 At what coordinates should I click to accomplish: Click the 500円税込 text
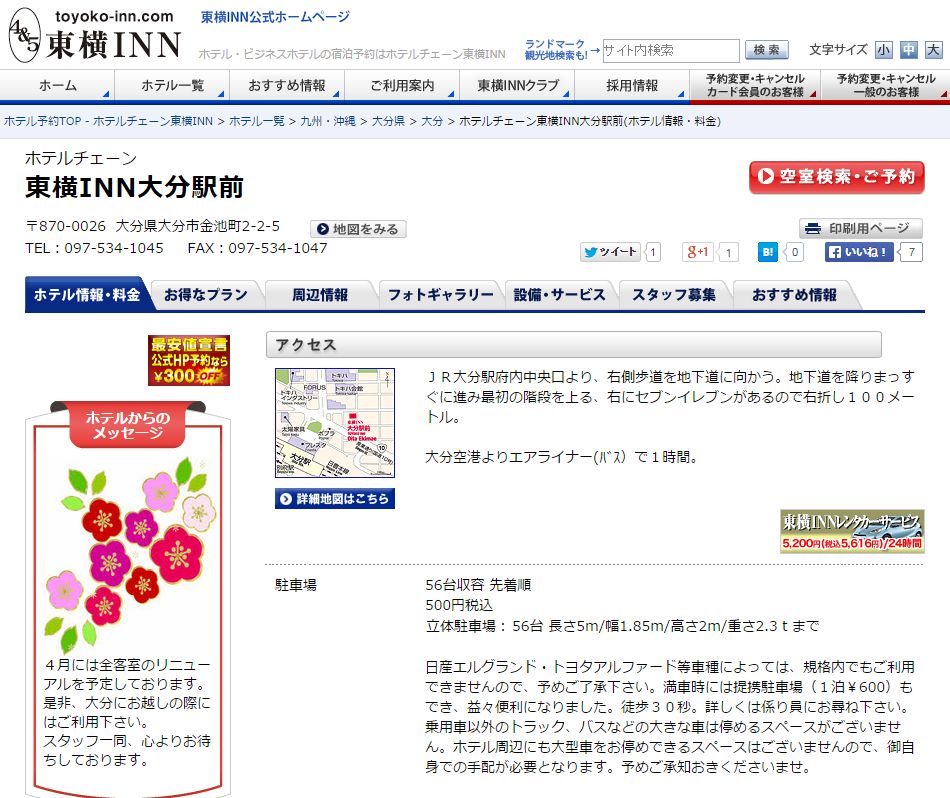pyautogui.click(x=459, y=605)
